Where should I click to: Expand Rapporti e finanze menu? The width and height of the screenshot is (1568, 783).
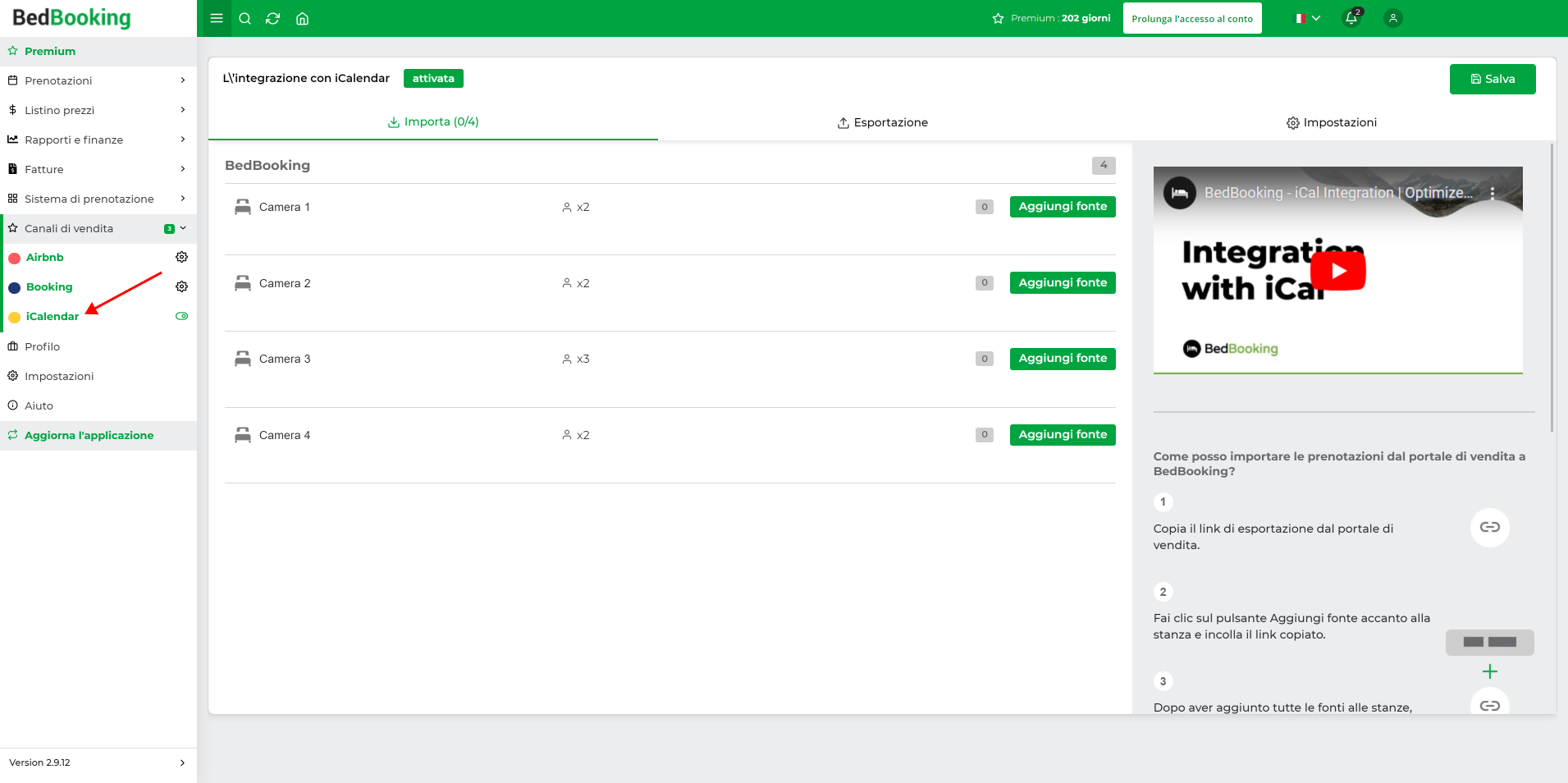[98, 140]
